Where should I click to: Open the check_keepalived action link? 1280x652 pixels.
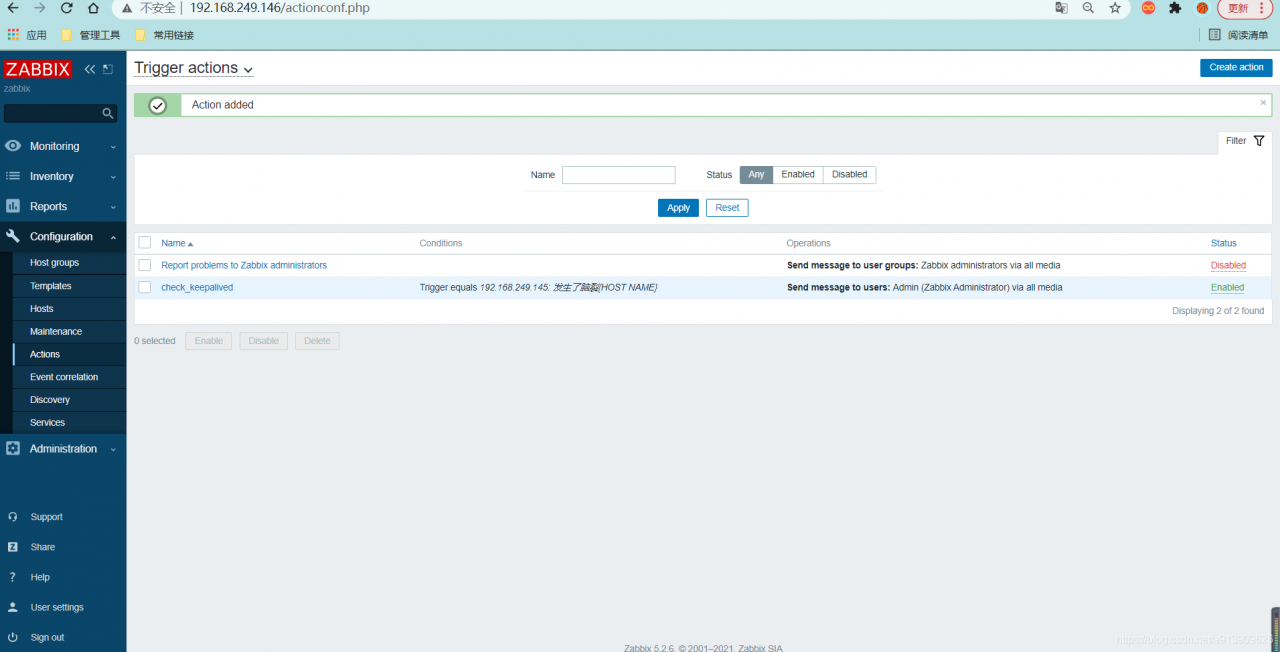tap(197, 287)
